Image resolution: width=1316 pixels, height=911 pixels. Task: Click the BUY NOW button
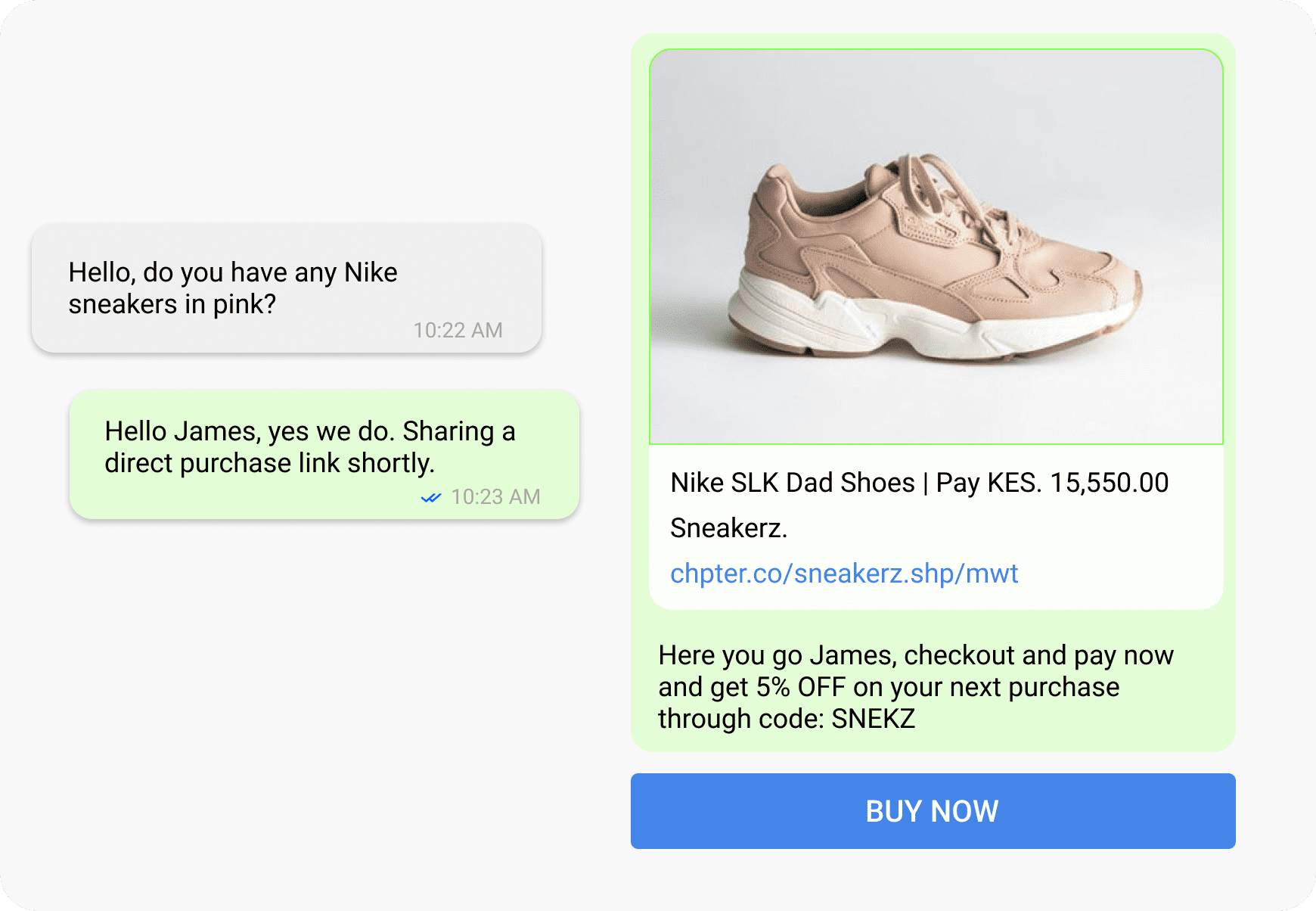tap(933, 811)
